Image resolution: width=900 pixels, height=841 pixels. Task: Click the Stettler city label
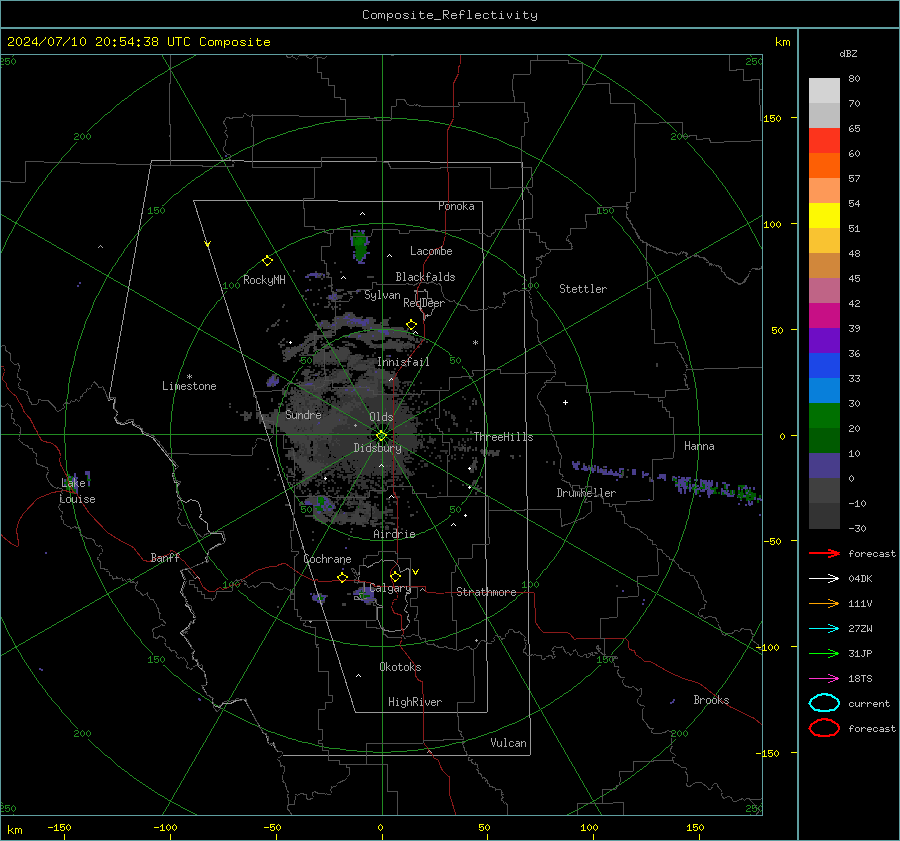(x=583, y=289)
